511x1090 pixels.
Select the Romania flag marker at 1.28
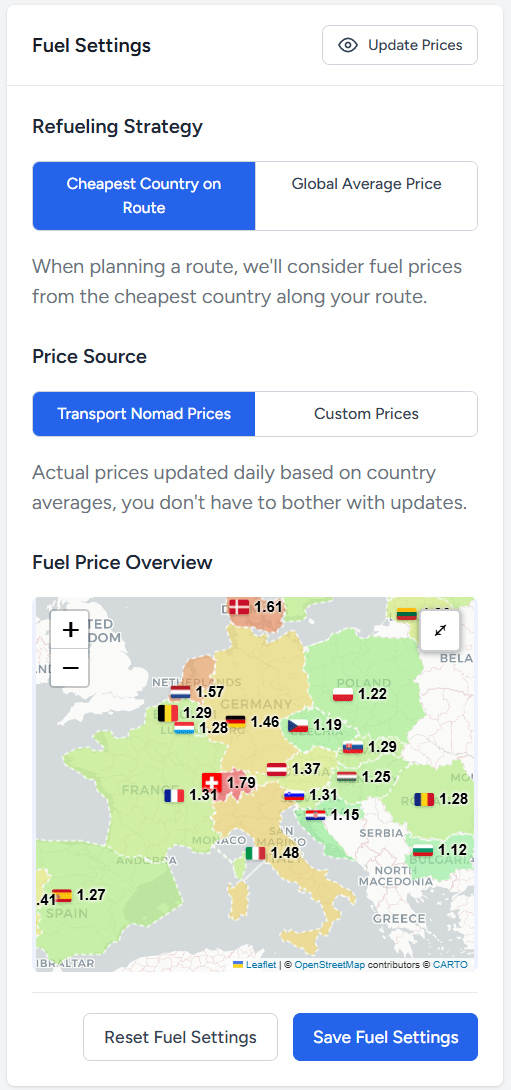coord(424,799)
